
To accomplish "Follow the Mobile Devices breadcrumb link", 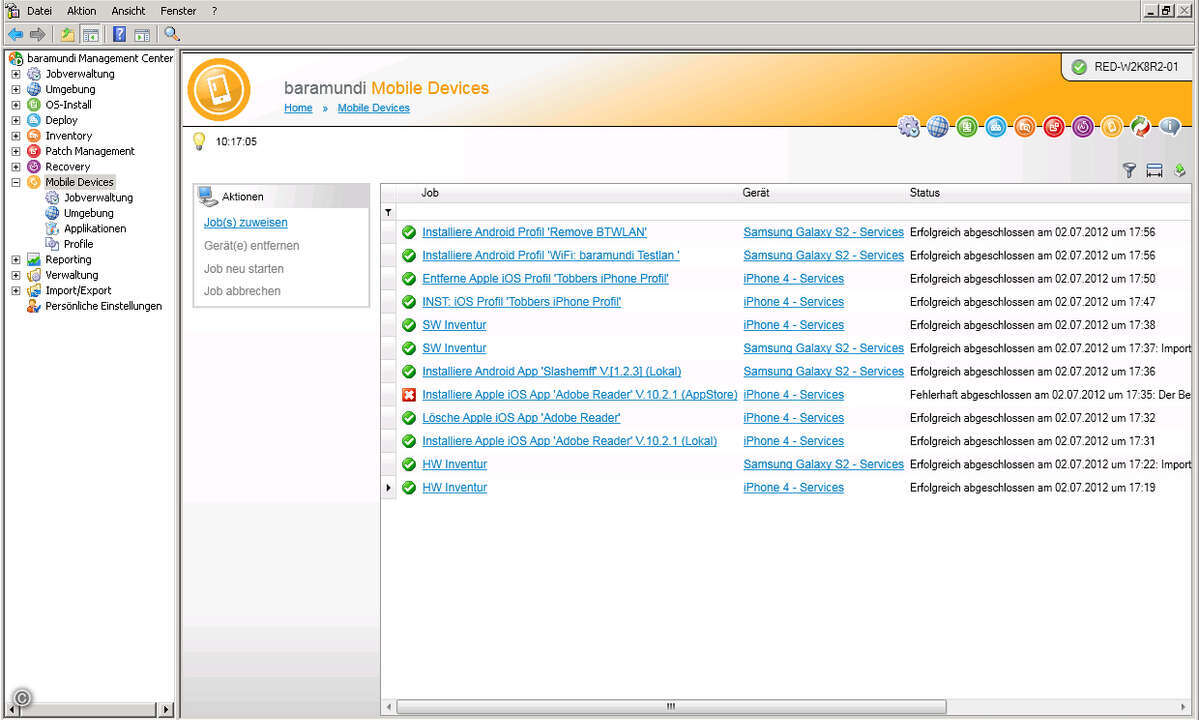I will pyautogui.click(x=373, y=108).
